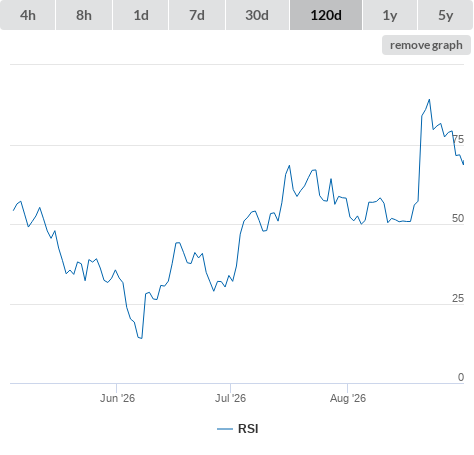Switch to the 8h time range

84,15
